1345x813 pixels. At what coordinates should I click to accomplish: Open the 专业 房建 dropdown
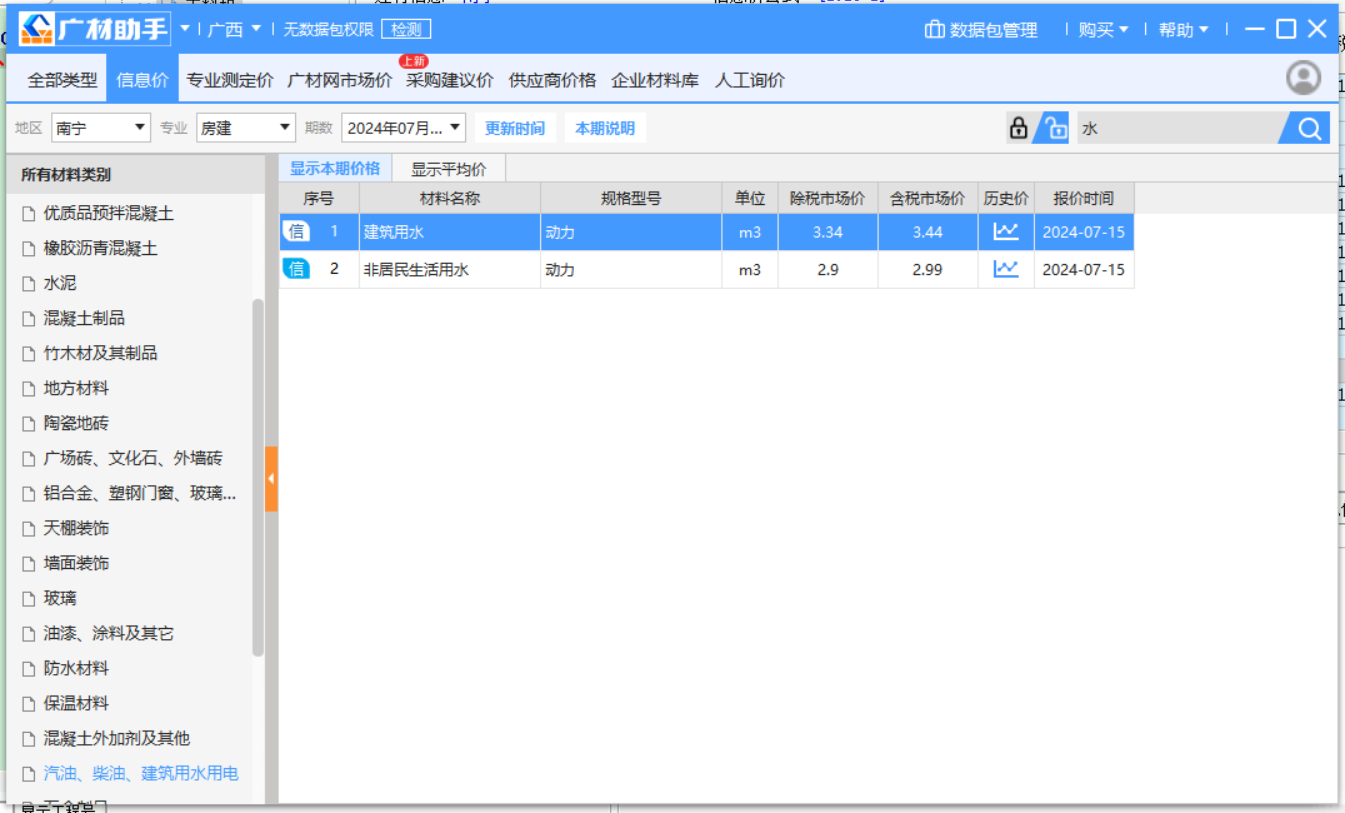click(245, 128)
